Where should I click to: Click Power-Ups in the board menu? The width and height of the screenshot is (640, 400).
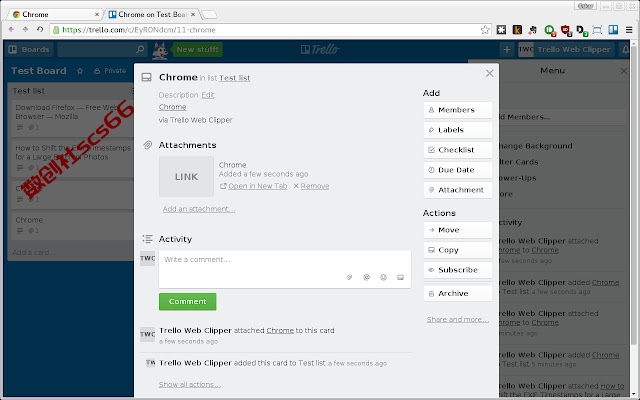point(517,178)
